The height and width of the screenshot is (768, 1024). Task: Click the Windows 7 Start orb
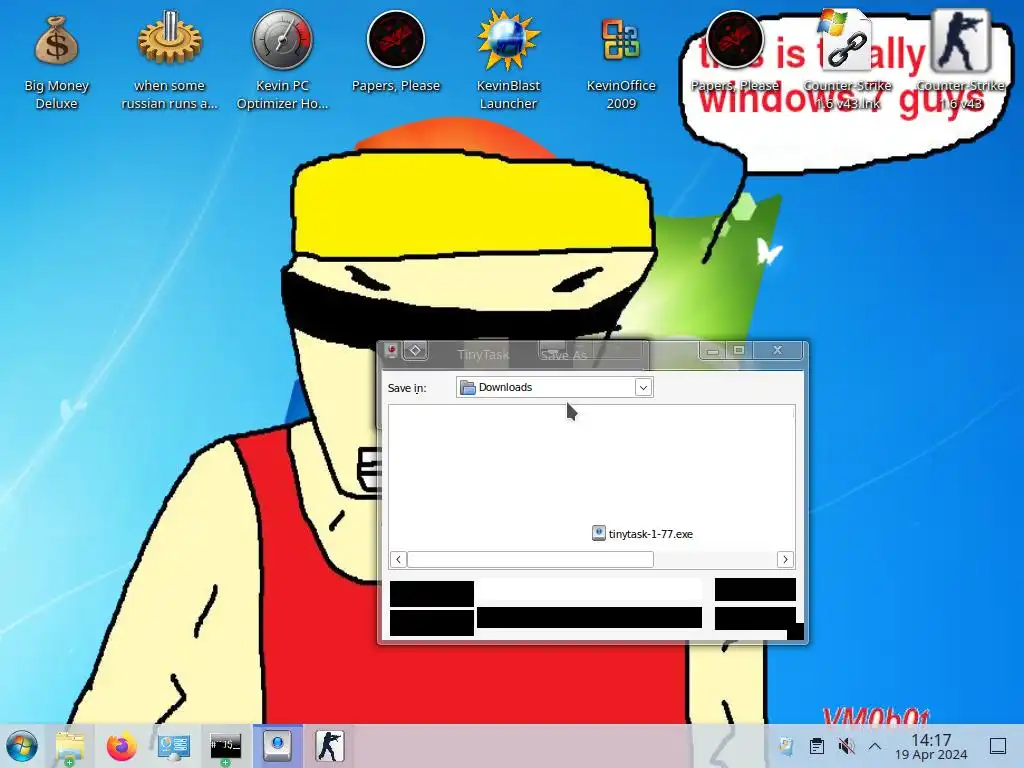(22, 746)
